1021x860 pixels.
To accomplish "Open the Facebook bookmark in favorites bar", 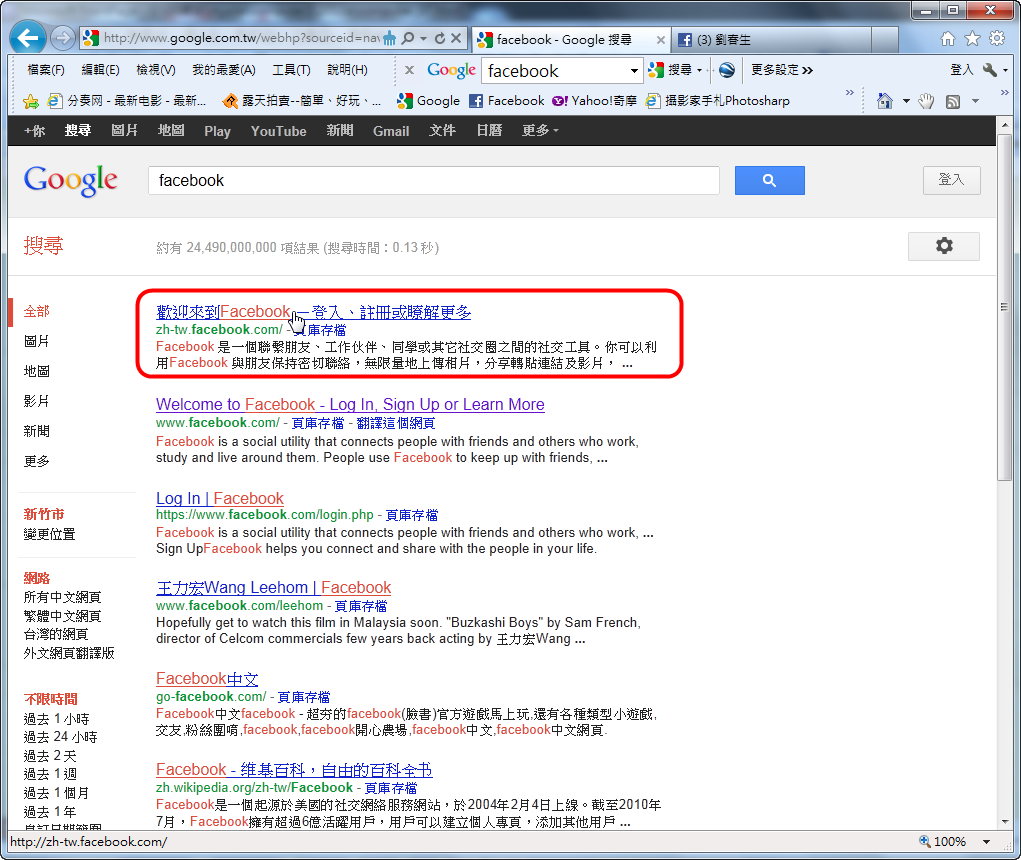I will [x=507, y=101].
